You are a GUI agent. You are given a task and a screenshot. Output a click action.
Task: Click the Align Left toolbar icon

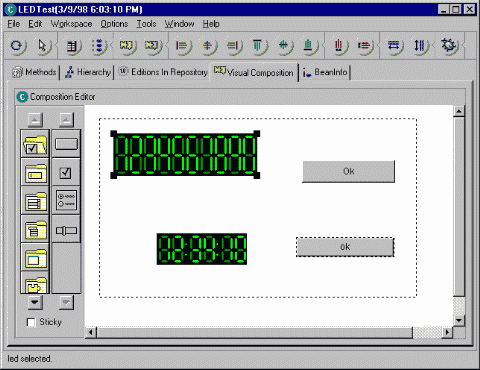tap(182, 46)
